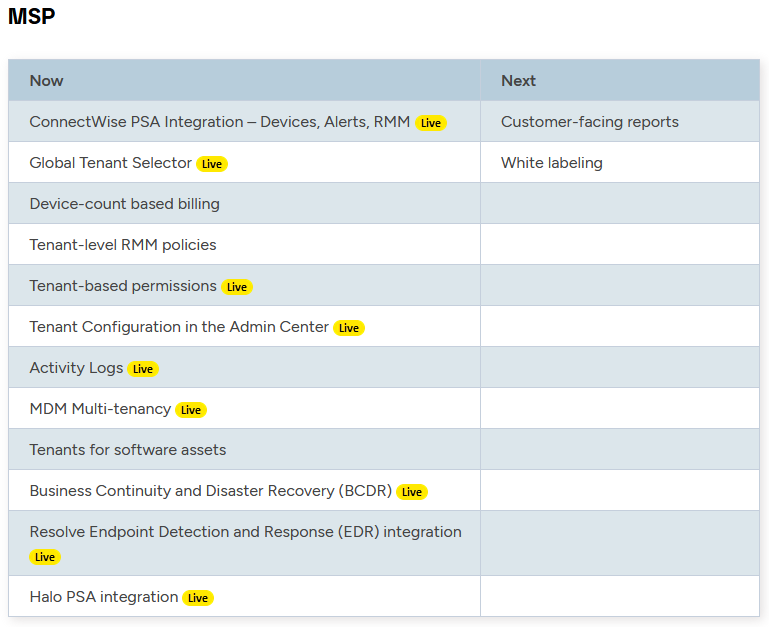Screen dimensions: 769x627
Task: Click Tenant-level RMM policies text
Action: (x=123, y=245)
